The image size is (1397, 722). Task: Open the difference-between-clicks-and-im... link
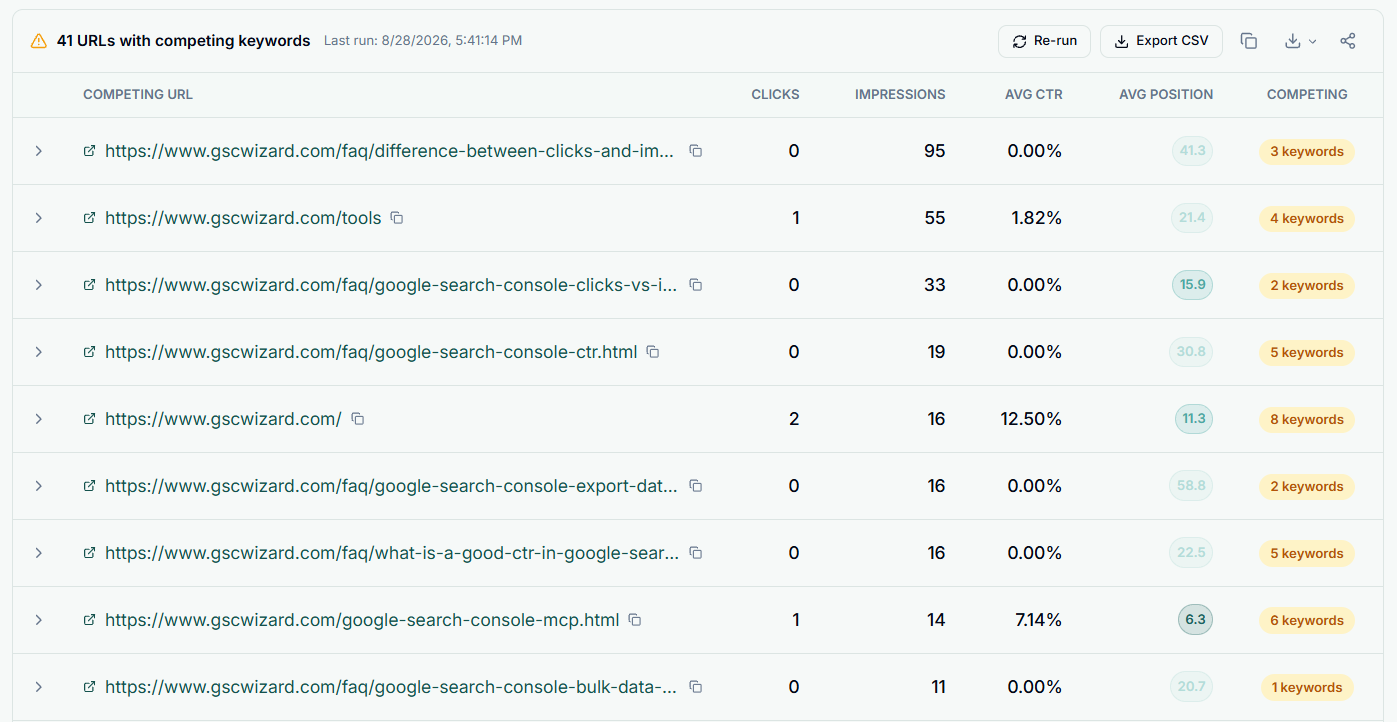(x=390, y=151)
